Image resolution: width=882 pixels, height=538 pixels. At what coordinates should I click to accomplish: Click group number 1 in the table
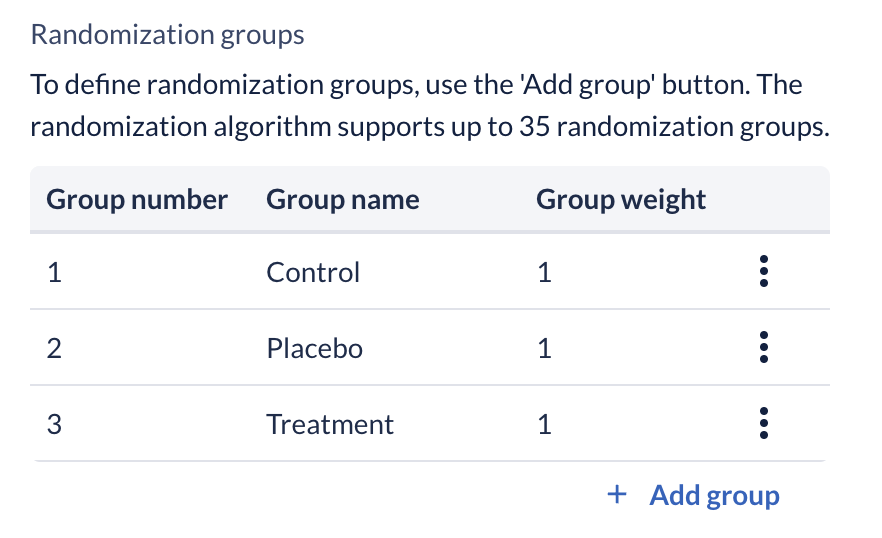point(54,272)
